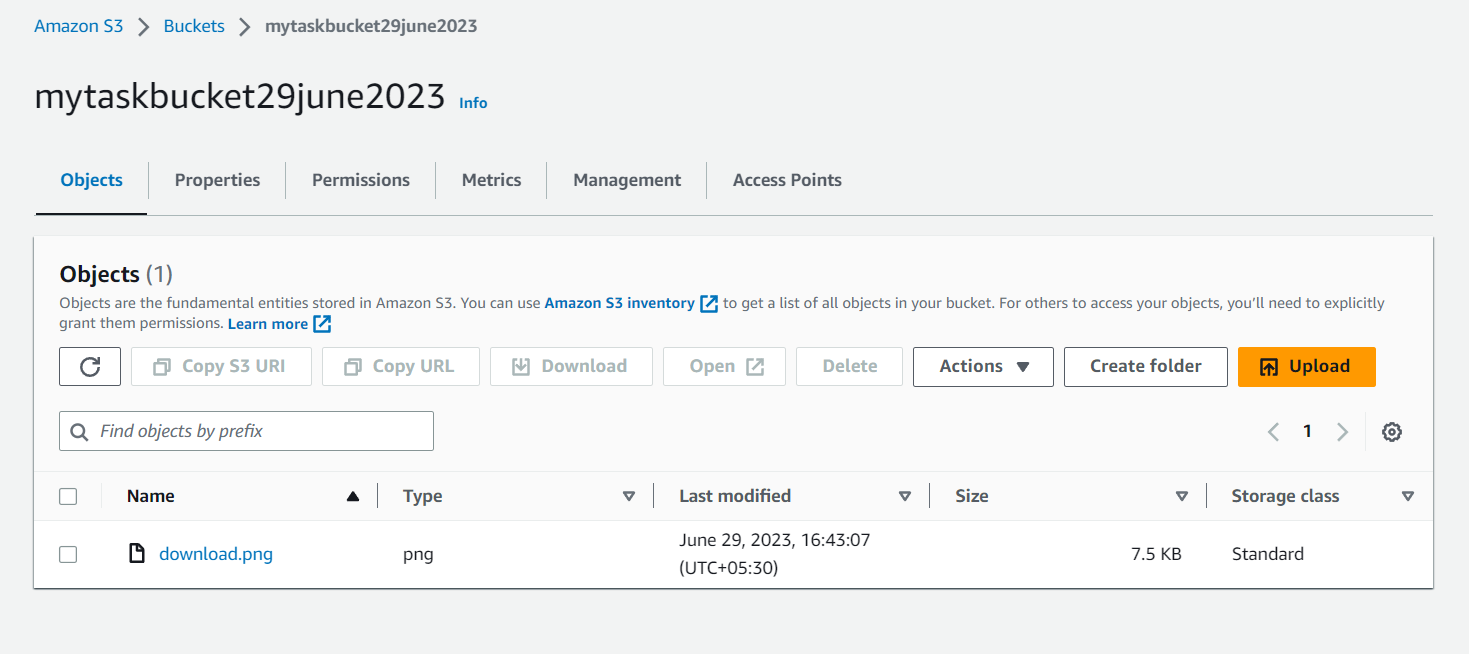Image resolution: width=1469 pixels, height=654 pixels.
Task: Click the Copy URL icon button
Action: [354, 366]
